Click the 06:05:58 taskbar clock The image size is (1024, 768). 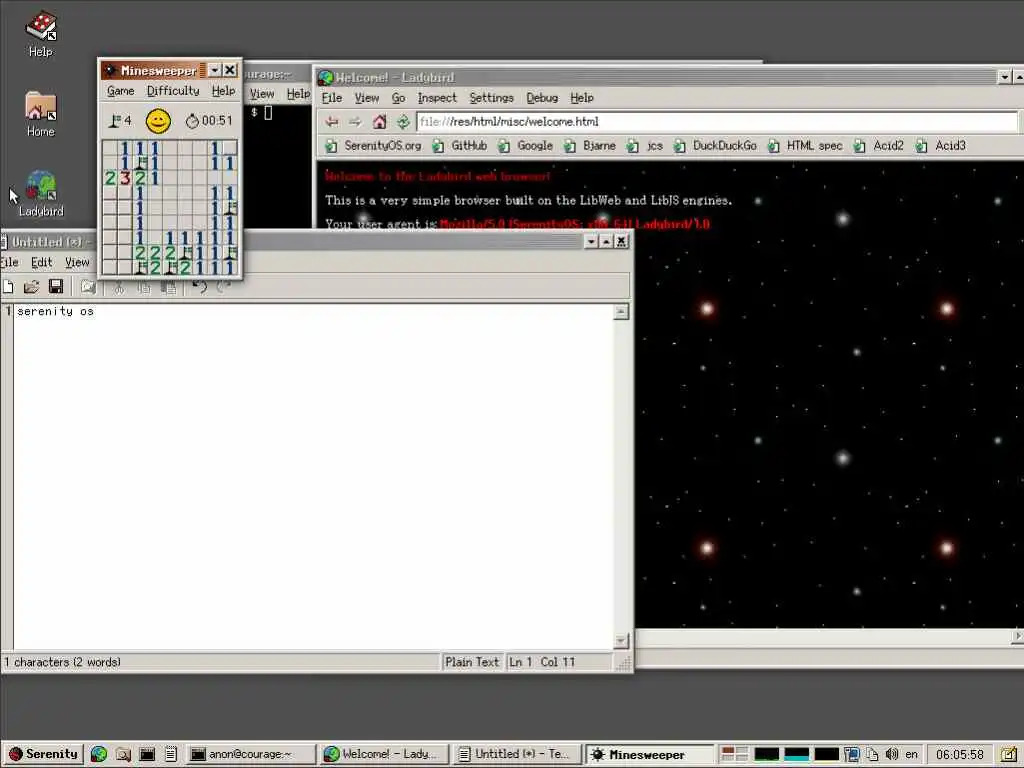(x=960, y=754)
